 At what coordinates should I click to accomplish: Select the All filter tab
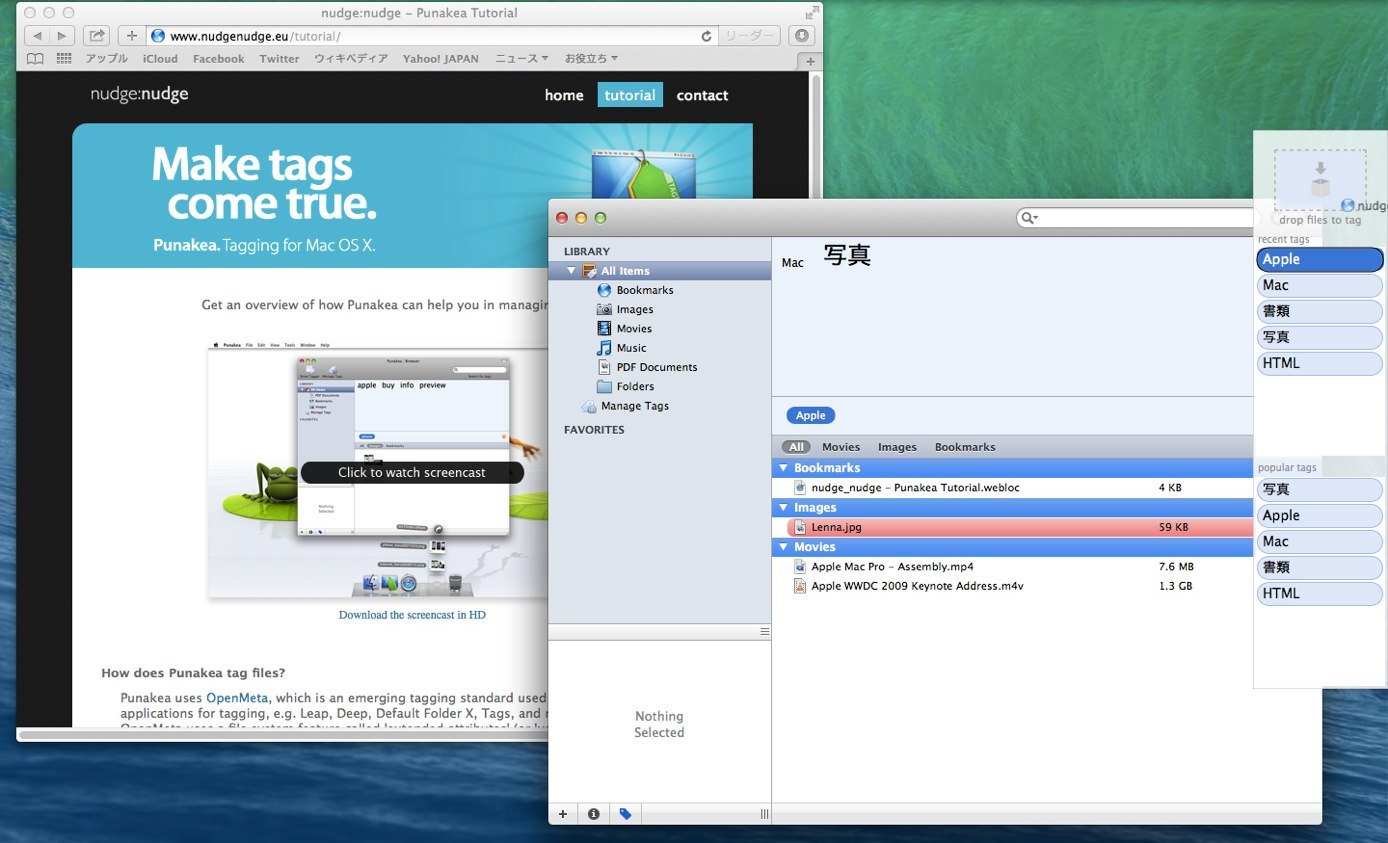tap(796, 447)
